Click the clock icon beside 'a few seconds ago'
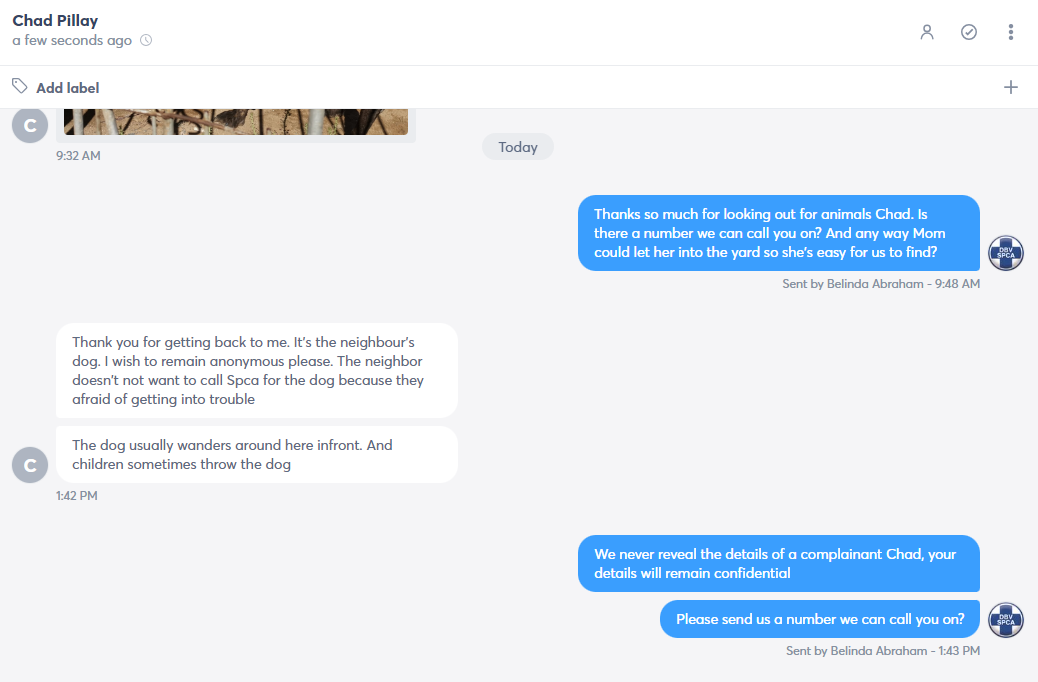 coord(146,40)
